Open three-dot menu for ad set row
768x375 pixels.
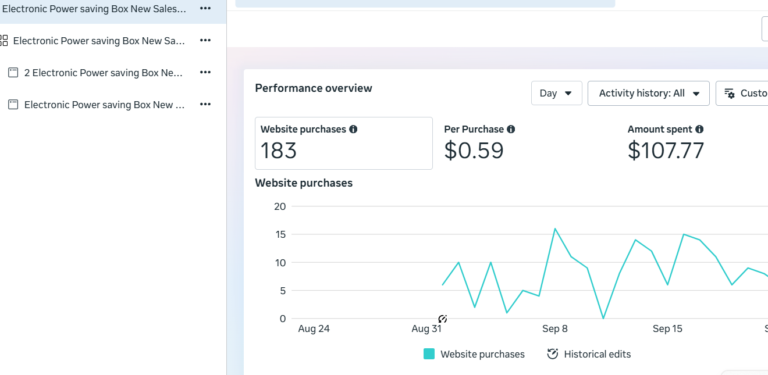tap(205, 40)
